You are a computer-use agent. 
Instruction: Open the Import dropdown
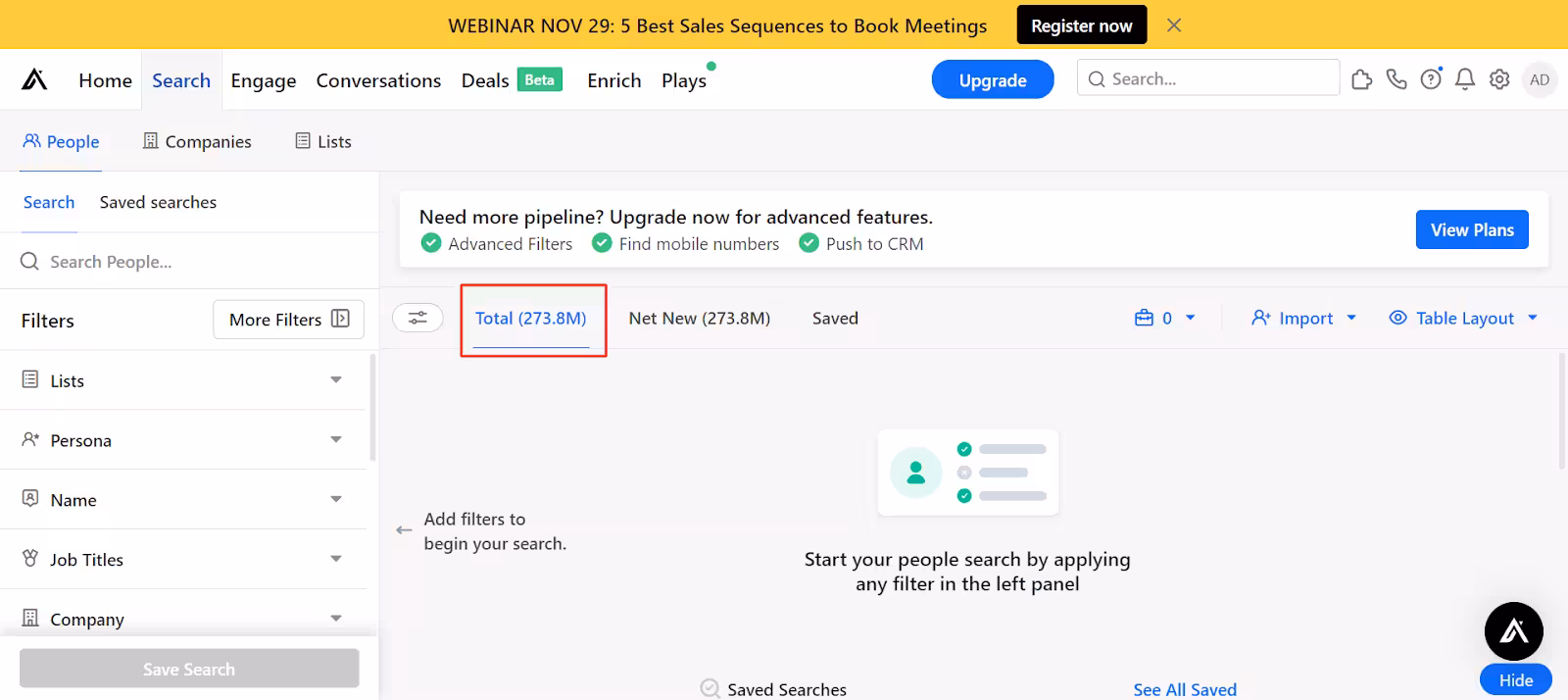pos(1303,318)
